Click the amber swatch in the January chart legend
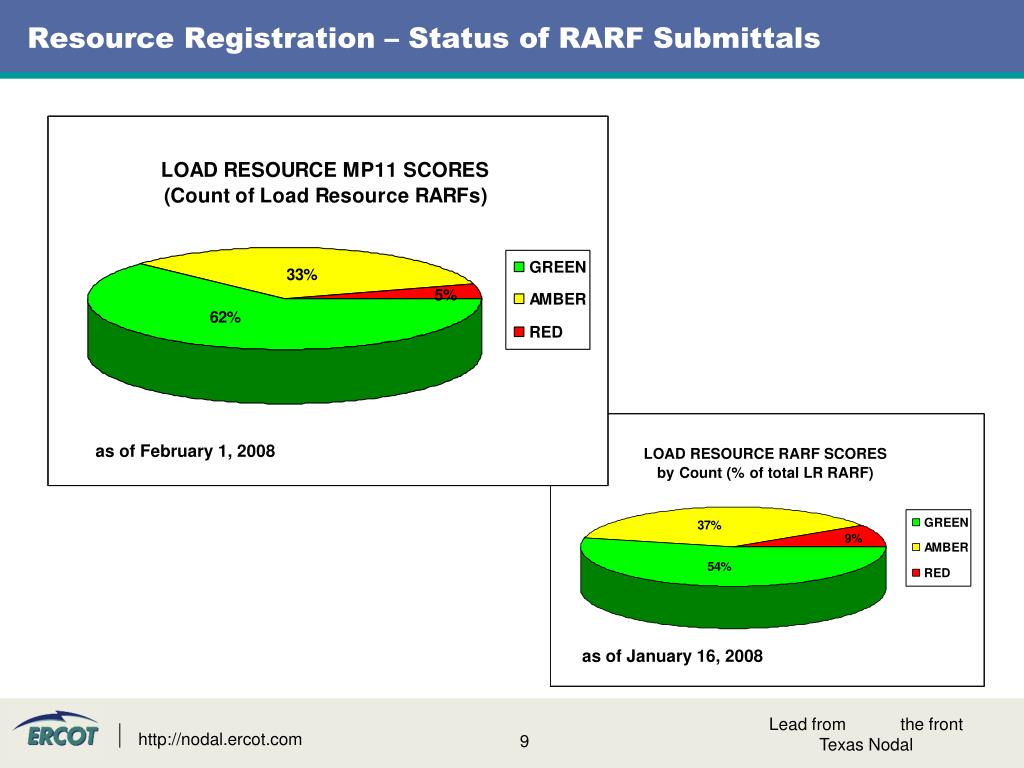The image size is (1024, 768). 916,547
